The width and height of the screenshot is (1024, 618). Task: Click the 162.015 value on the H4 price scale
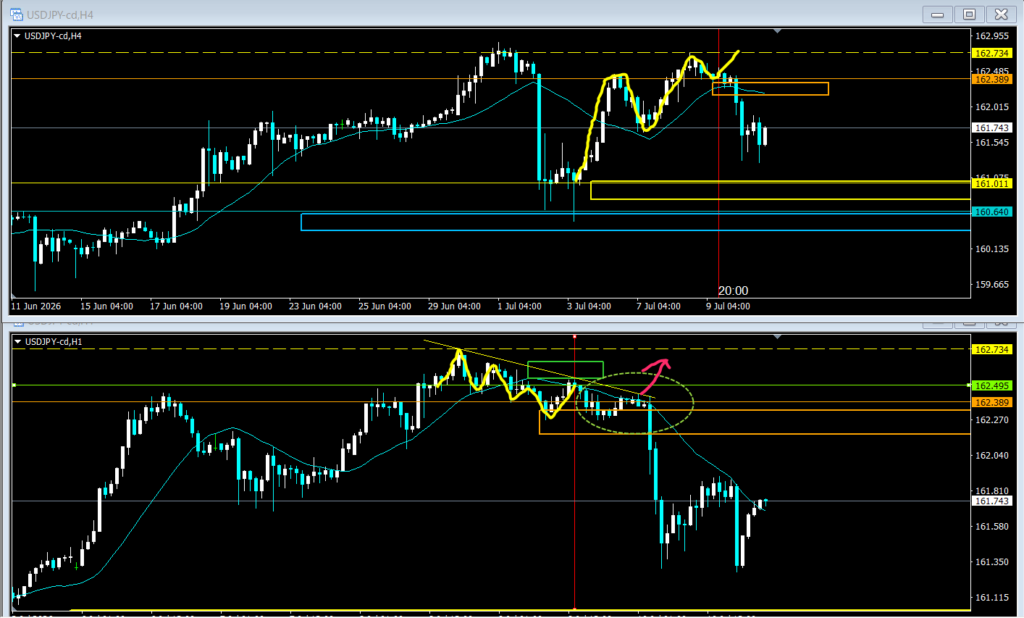pos(992,106)
